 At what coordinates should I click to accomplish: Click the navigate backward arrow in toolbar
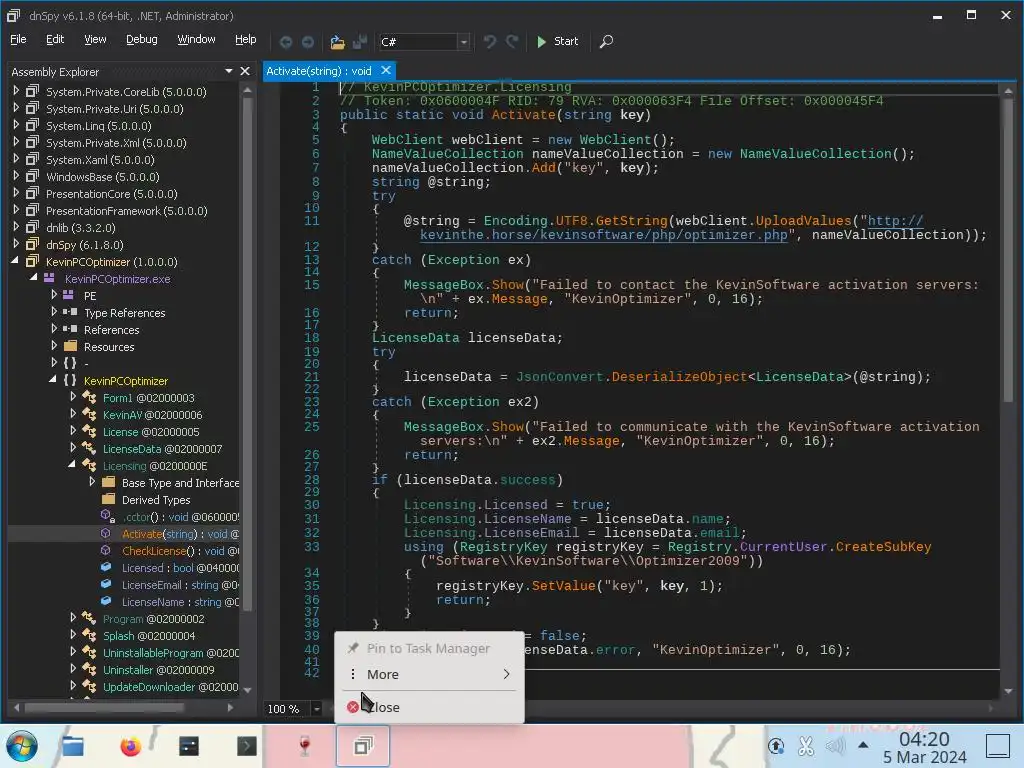pos(285,42)
